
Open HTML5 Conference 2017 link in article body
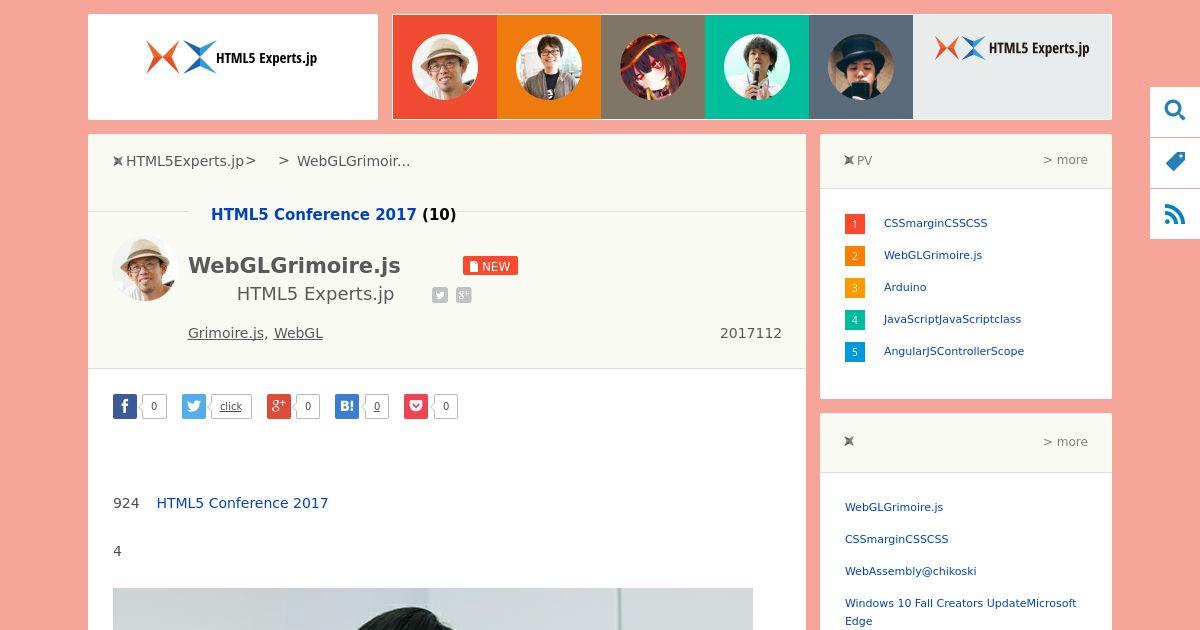point(242,503)
